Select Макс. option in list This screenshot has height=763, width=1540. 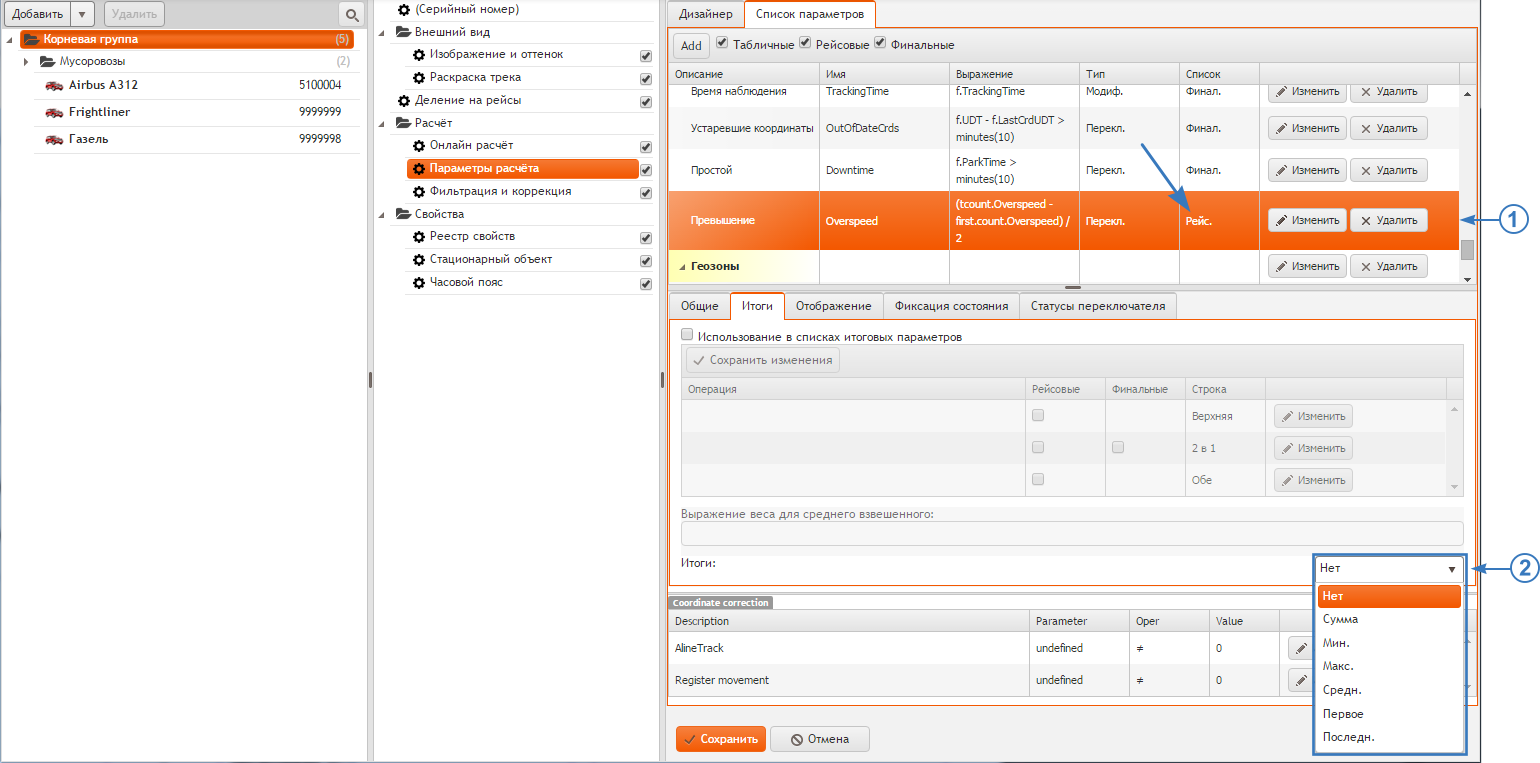tap(1389, 666)
